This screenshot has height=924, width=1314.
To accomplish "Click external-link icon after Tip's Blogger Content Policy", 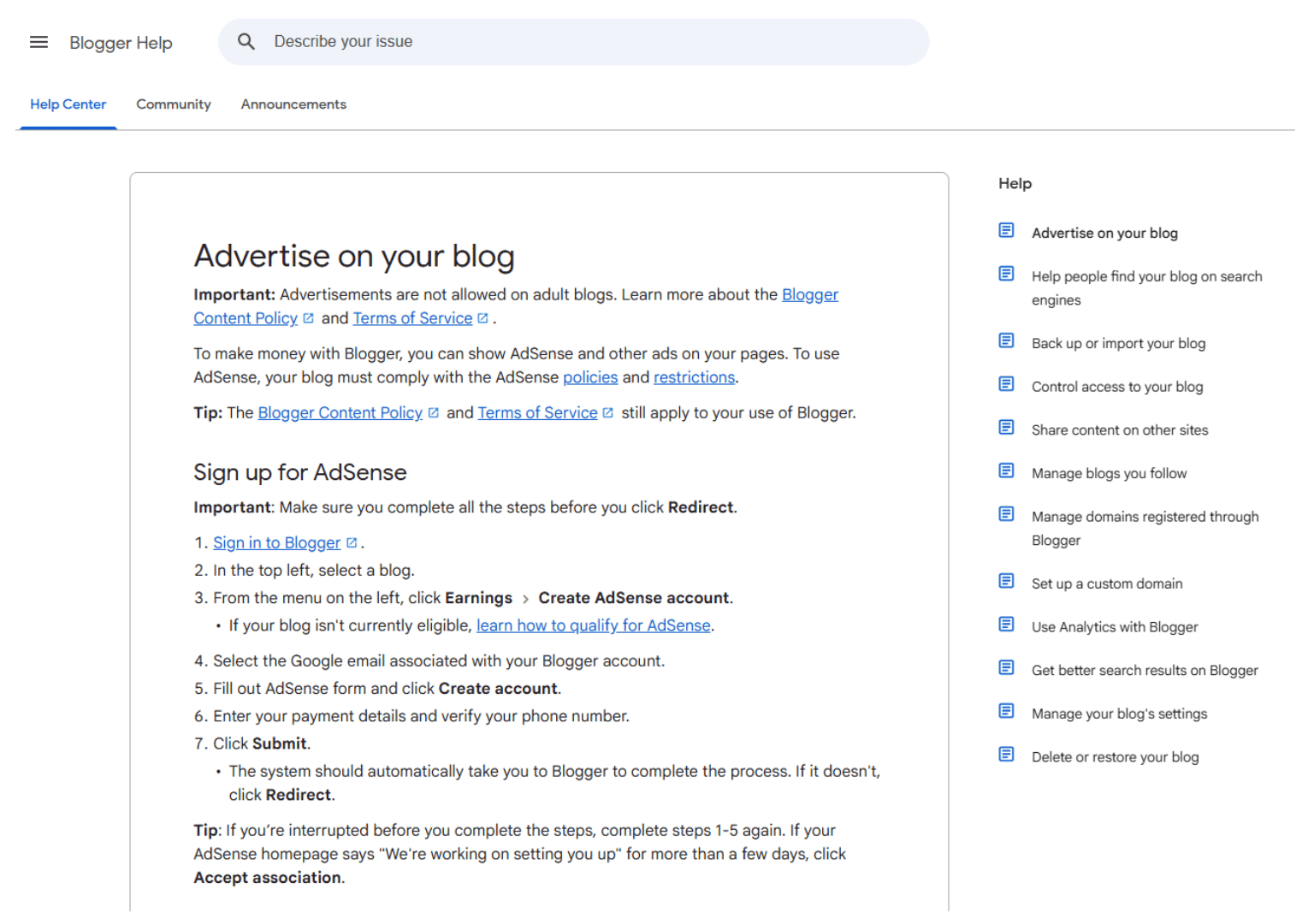I will [433, 413].
